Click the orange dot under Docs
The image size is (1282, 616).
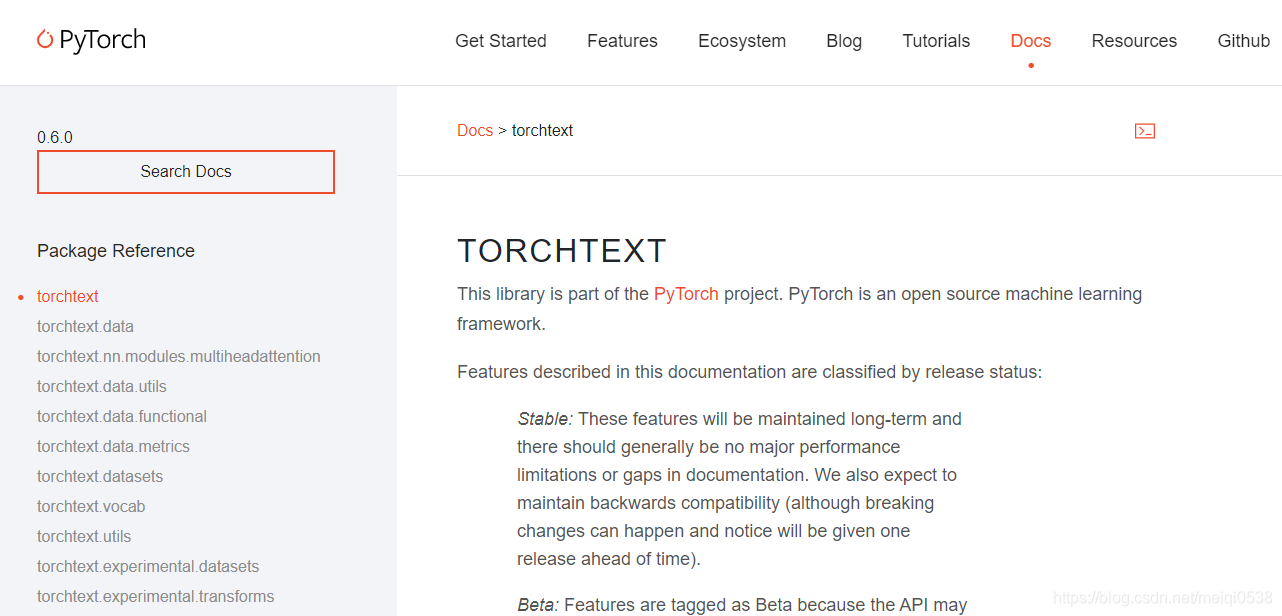tap(1030, 64)
